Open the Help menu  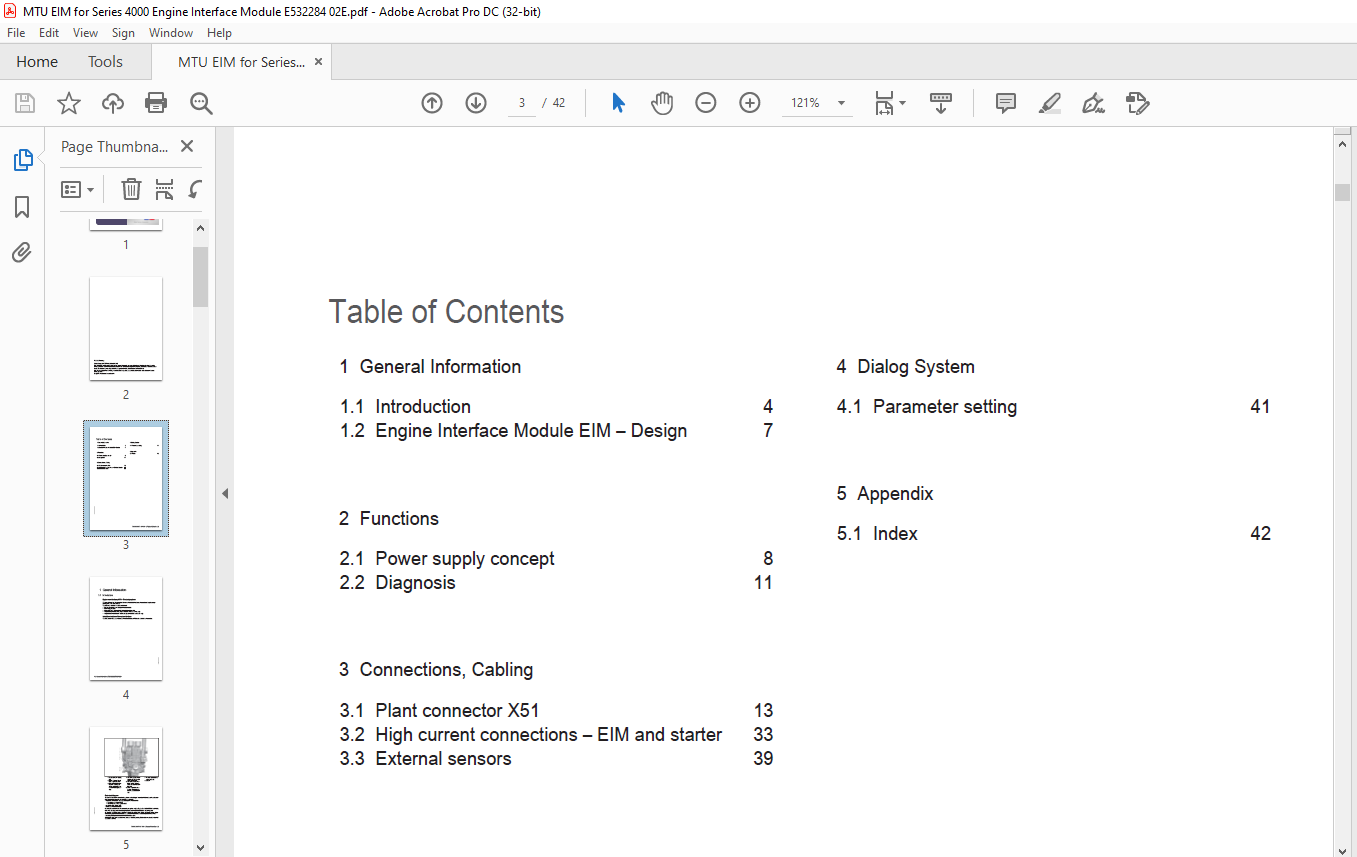219,33
